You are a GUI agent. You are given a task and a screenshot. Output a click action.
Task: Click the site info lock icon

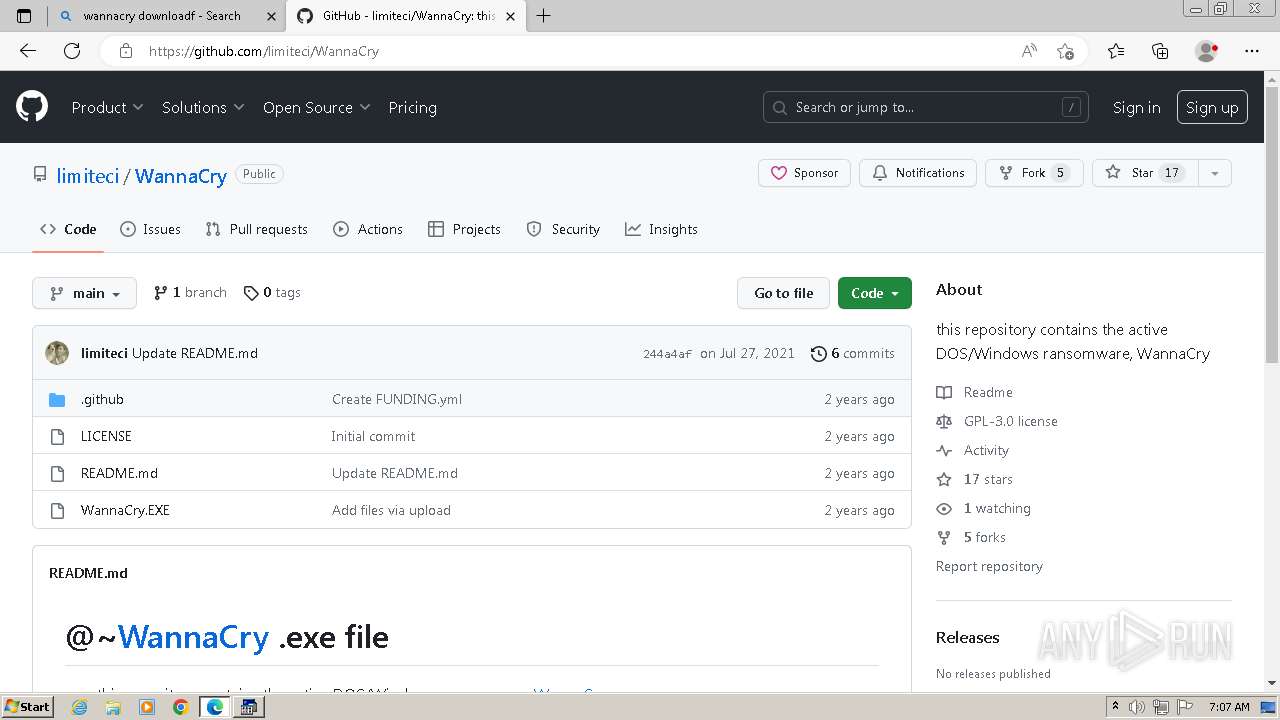pyautogui.click(x=126, y=51)
